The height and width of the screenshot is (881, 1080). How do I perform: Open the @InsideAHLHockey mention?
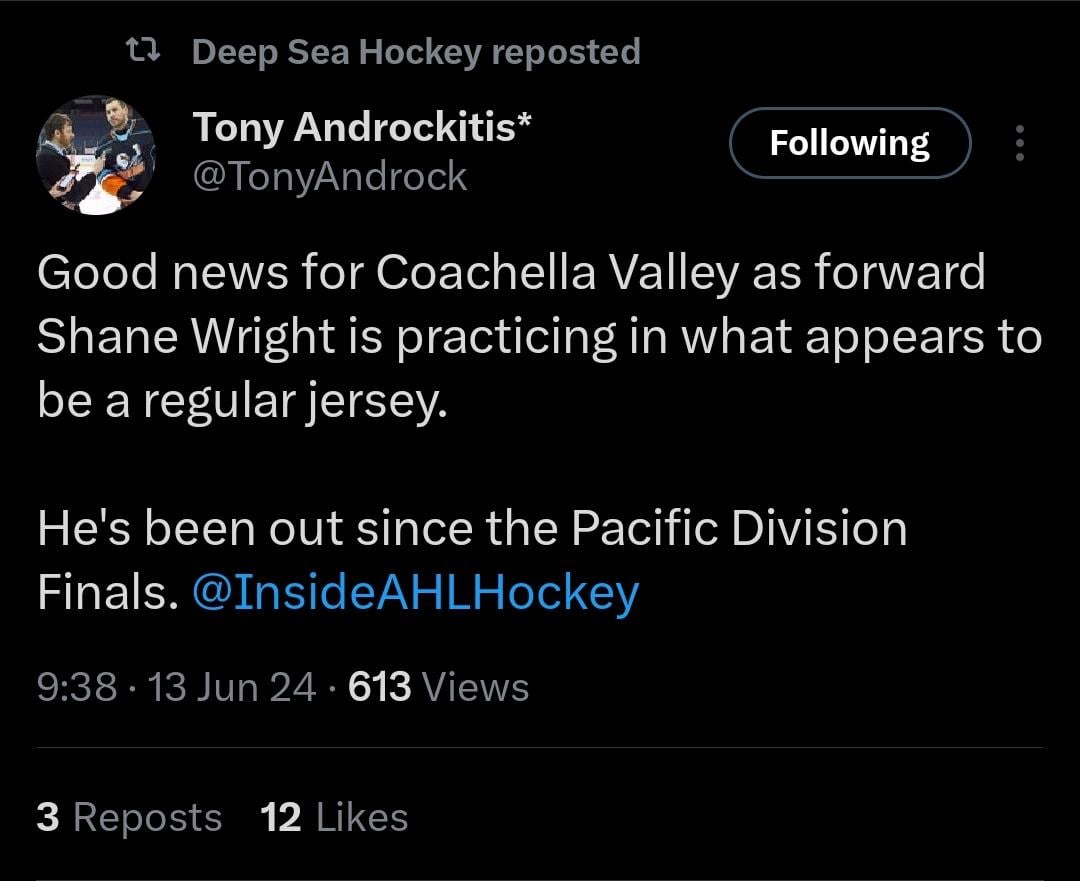[413, 593]
